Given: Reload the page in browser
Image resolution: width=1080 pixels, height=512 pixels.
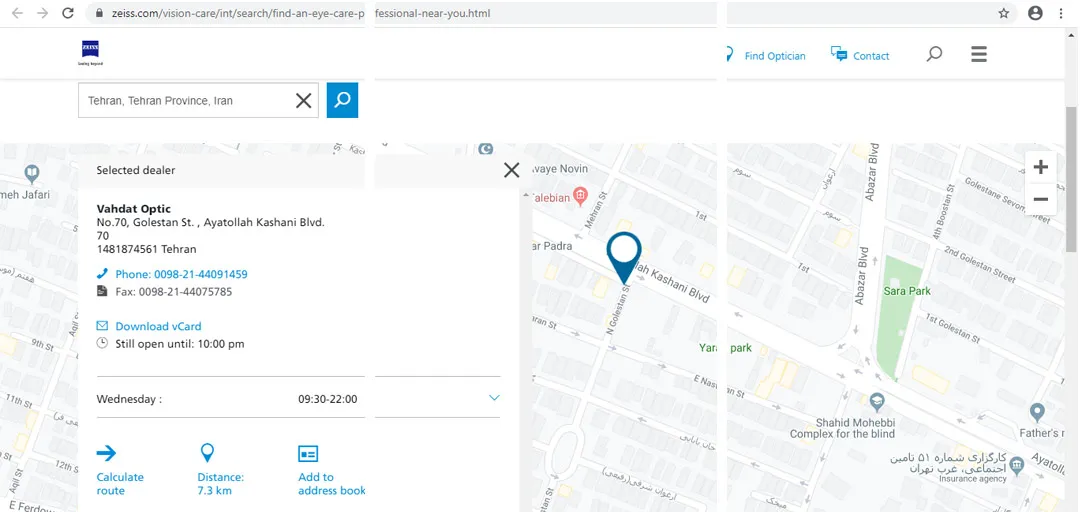Looking at the screenshot, I should tap(67, 13).
